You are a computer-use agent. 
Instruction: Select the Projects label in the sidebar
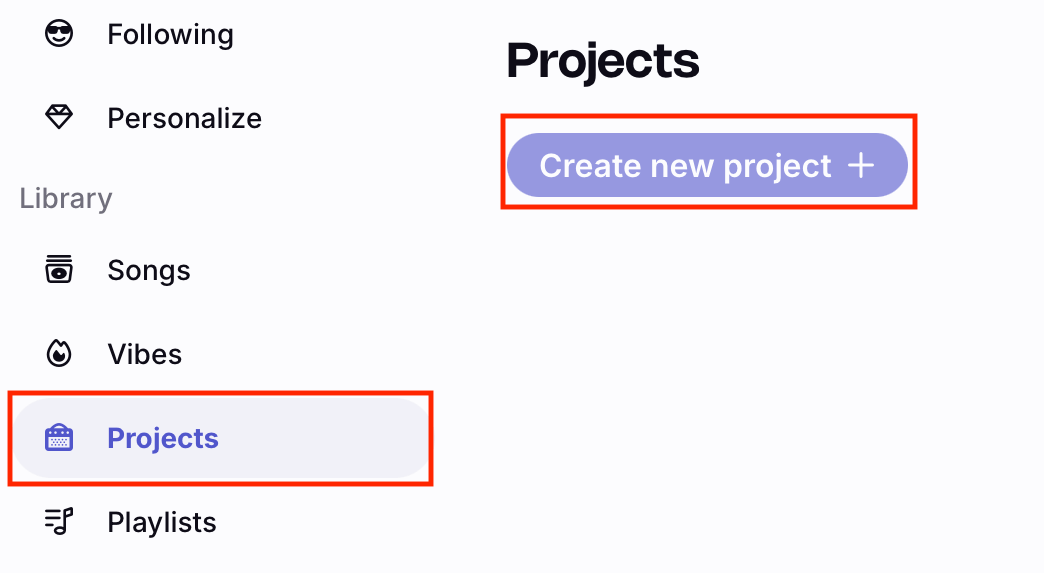(163, 438)
